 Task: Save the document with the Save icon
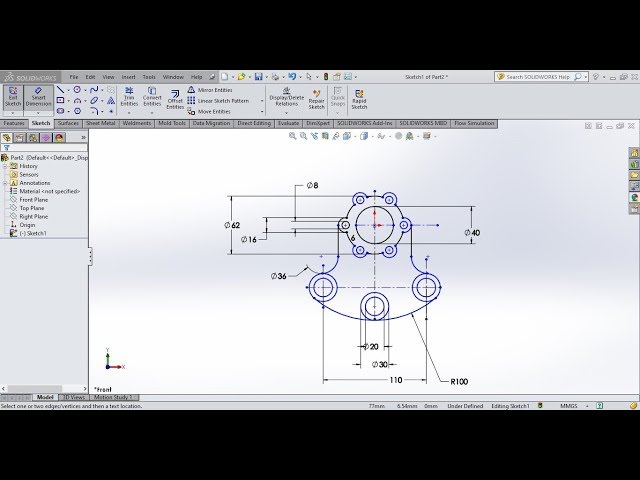(x=258, y=77)
